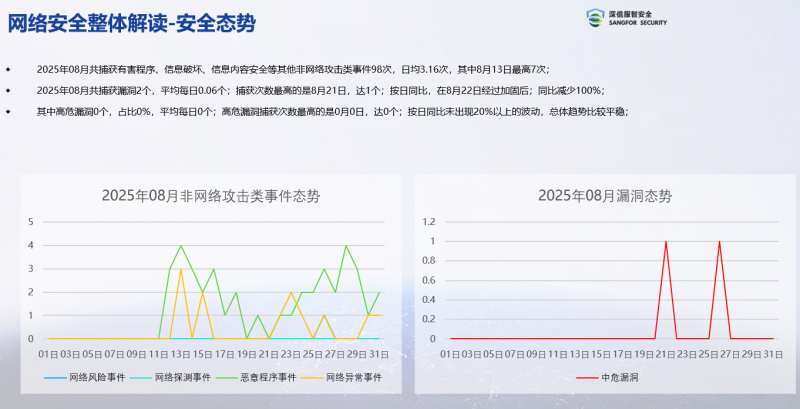This screenshot has height=409, width=800.
Task: Click the slide title 网络安全整体解读-安全态势
Action: point(131,23)
